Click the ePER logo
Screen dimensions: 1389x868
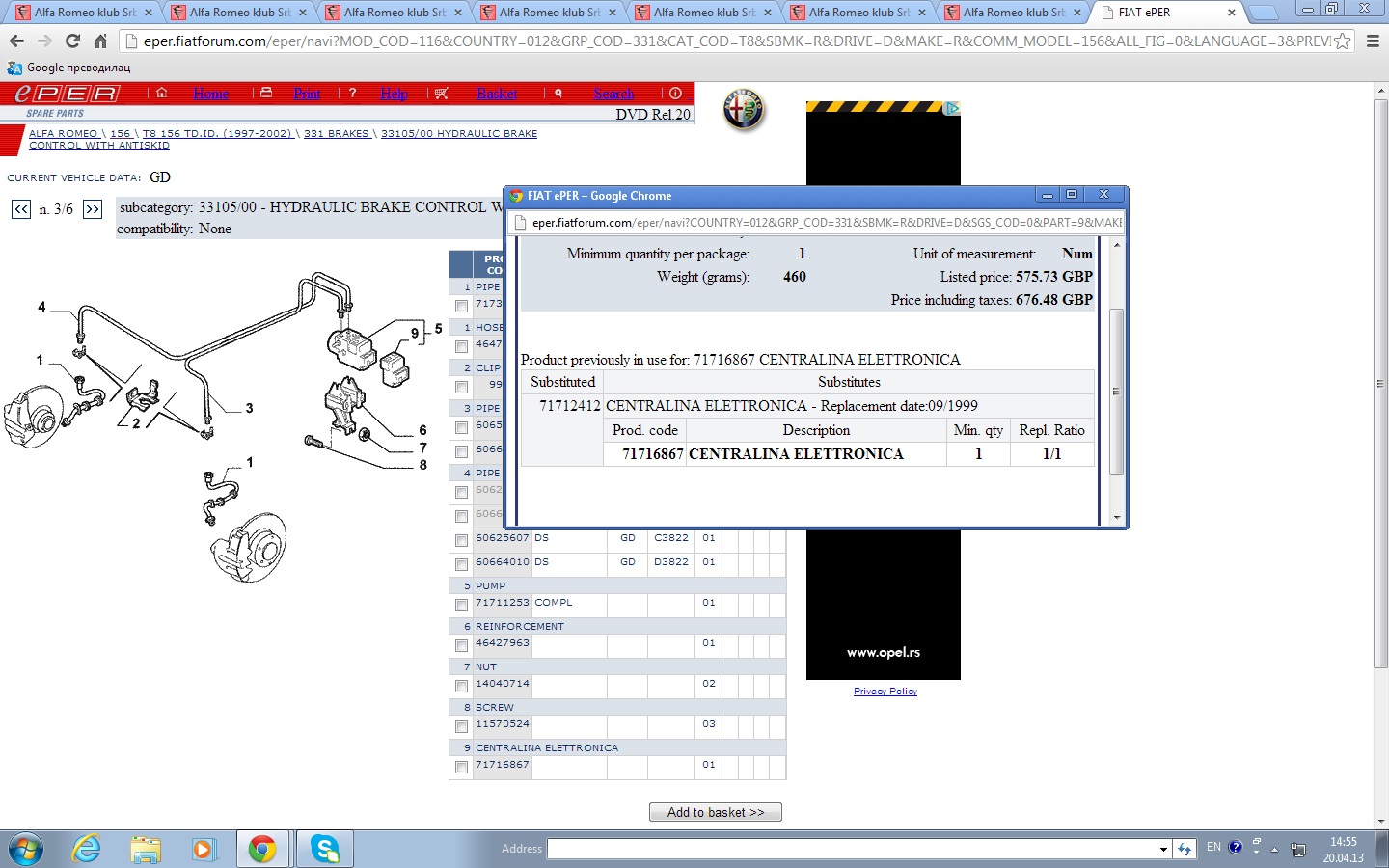tap(67, 94)
